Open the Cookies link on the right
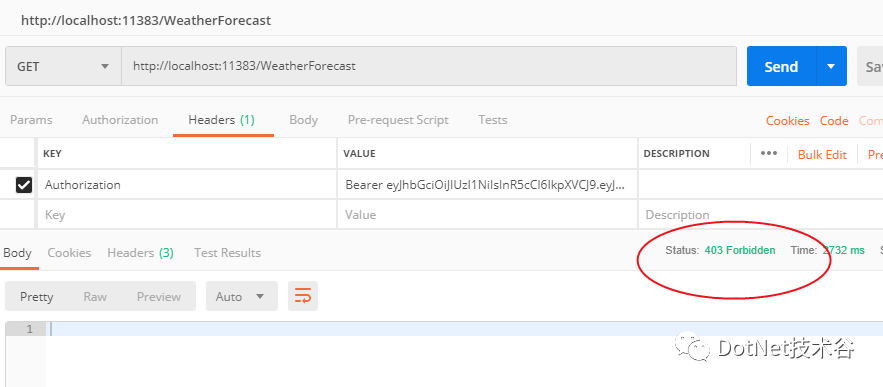 [787, 121]
